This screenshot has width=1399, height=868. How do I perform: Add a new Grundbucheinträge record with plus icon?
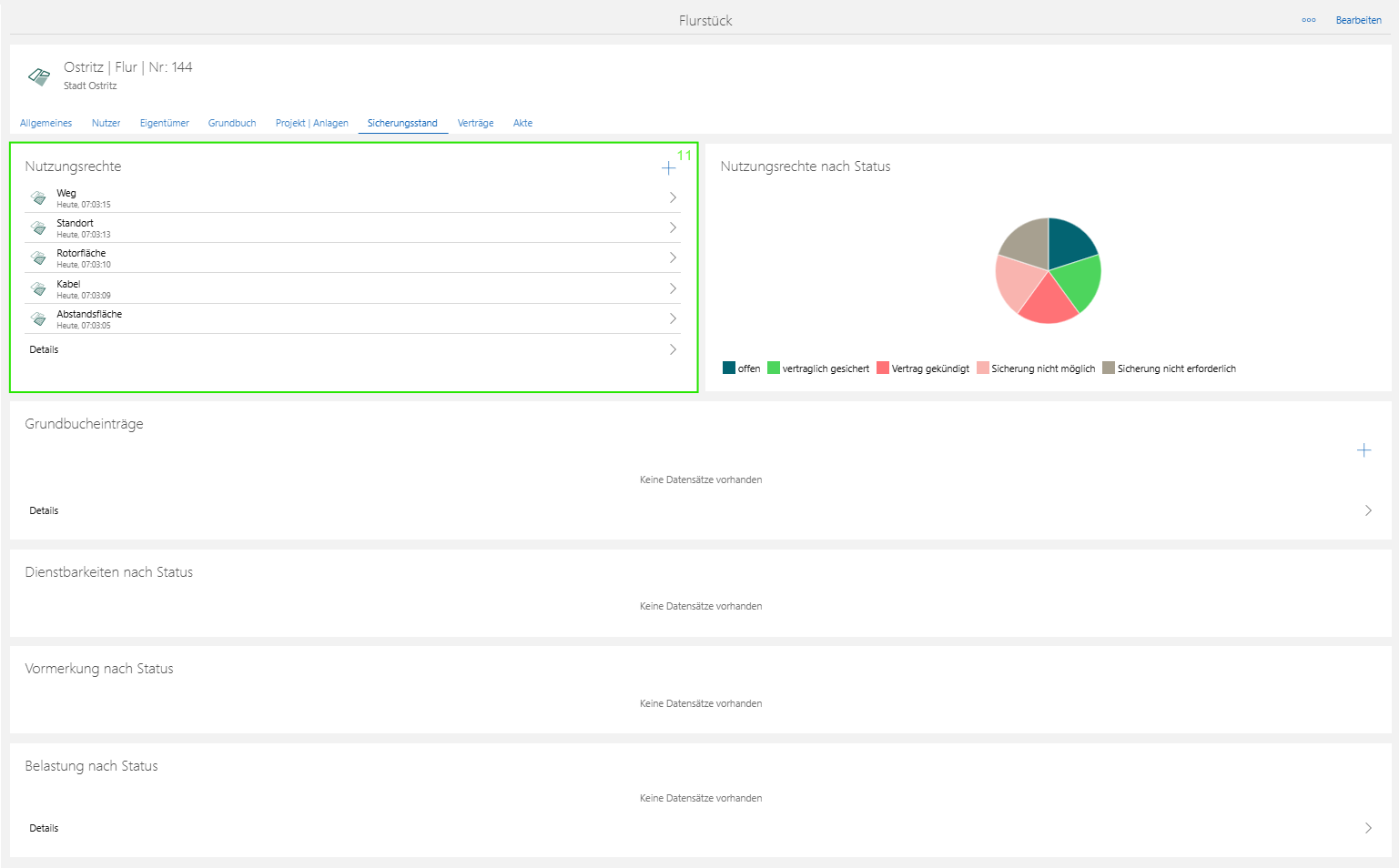coord(1364,450)
